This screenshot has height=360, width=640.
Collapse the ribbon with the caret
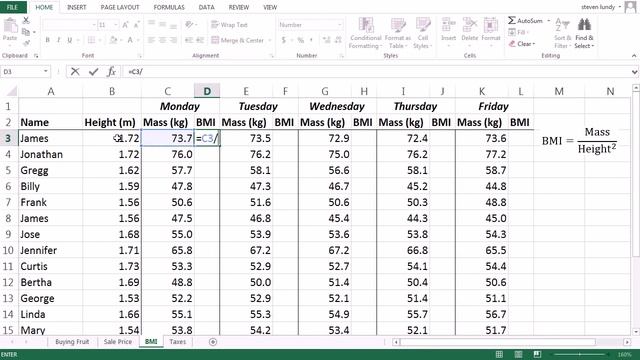(634, 56)
